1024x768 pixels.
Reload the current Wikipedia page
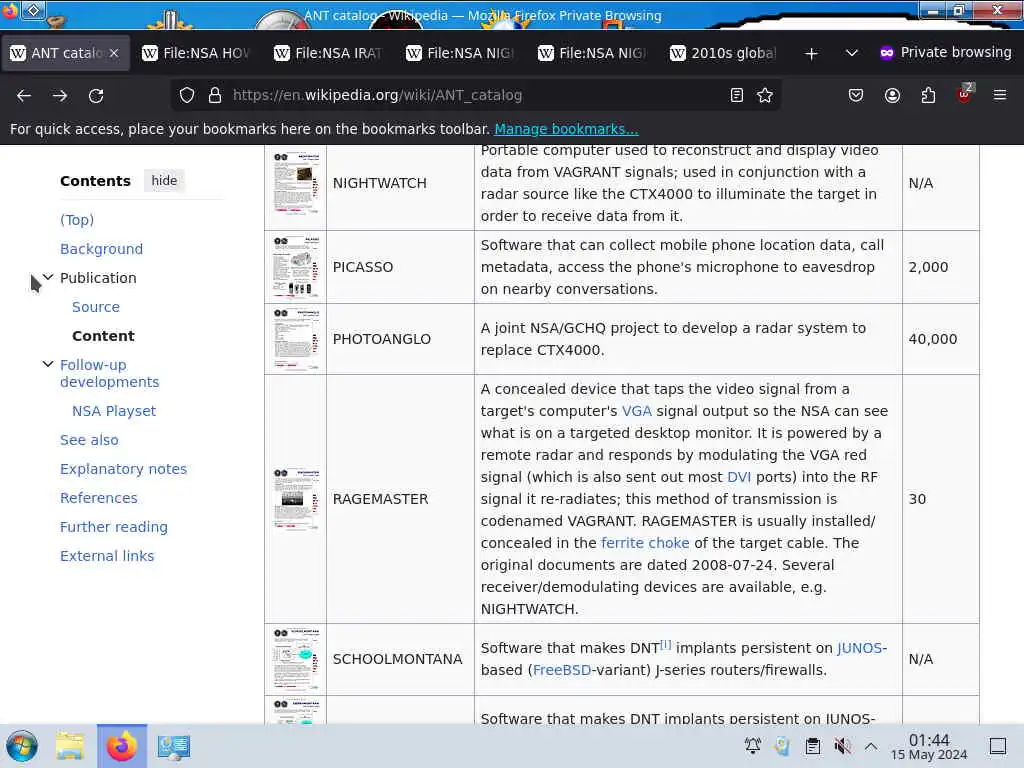(96, 95)
